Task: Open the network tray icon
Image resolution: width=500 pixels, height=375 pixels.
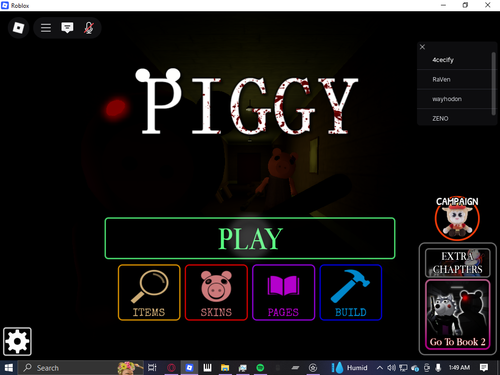Action: coord(403,368)
